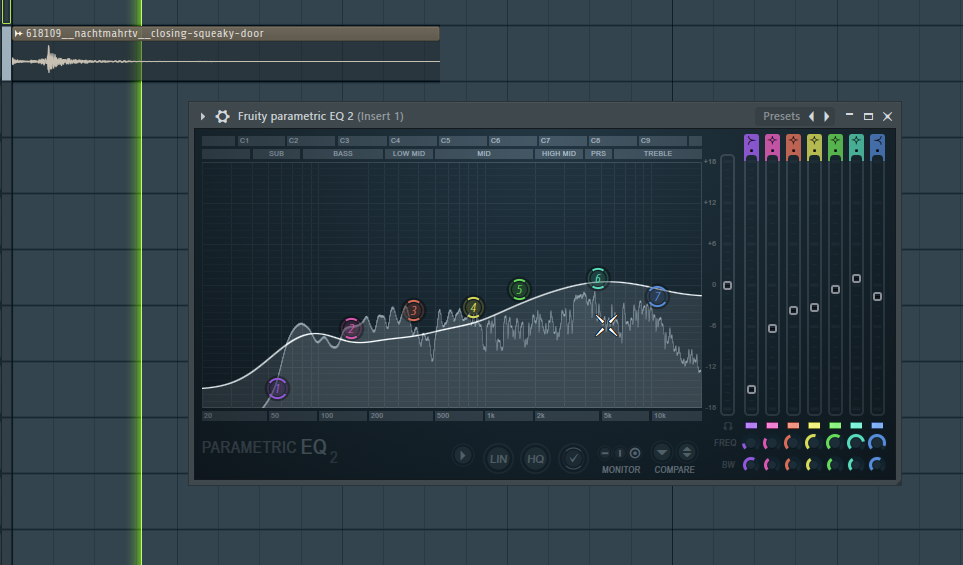Screen dimensions: 963x565
Task: Toggle LIN linear phase mode
Action: [498, 459]
